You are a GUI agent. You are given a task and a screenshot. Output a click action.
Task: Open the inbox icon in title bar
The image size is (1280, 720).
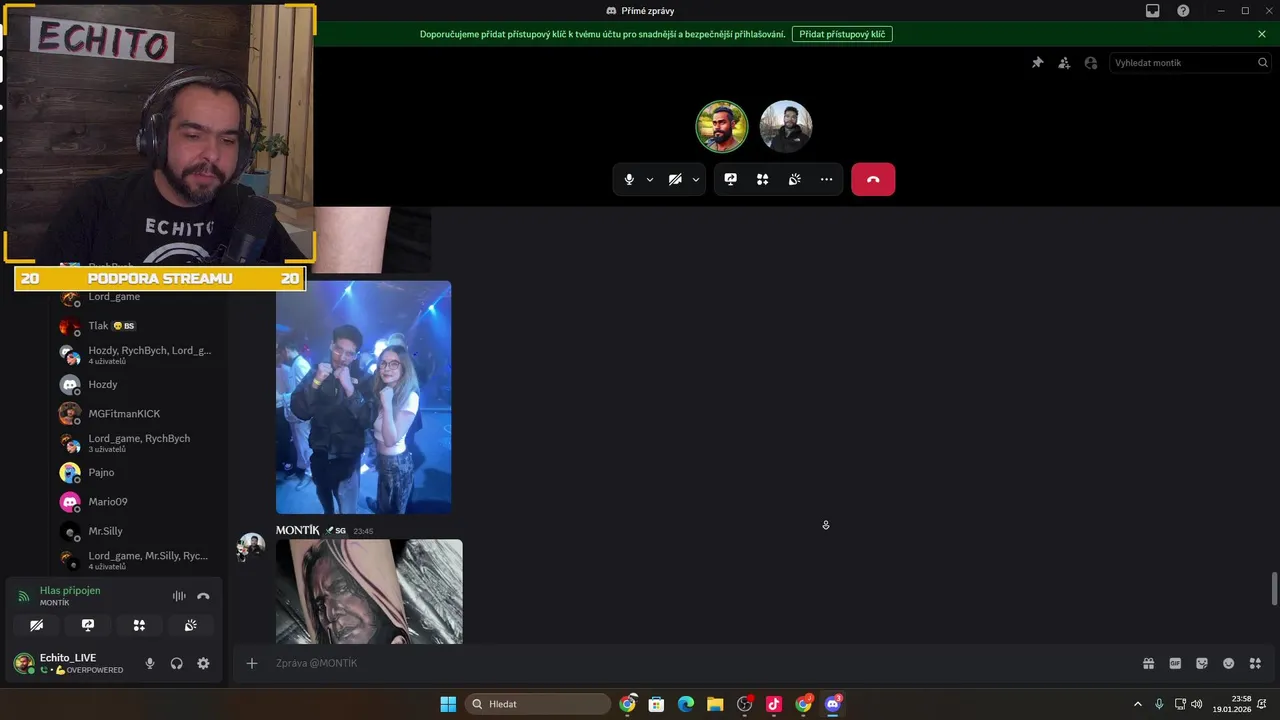[1153, 11]
